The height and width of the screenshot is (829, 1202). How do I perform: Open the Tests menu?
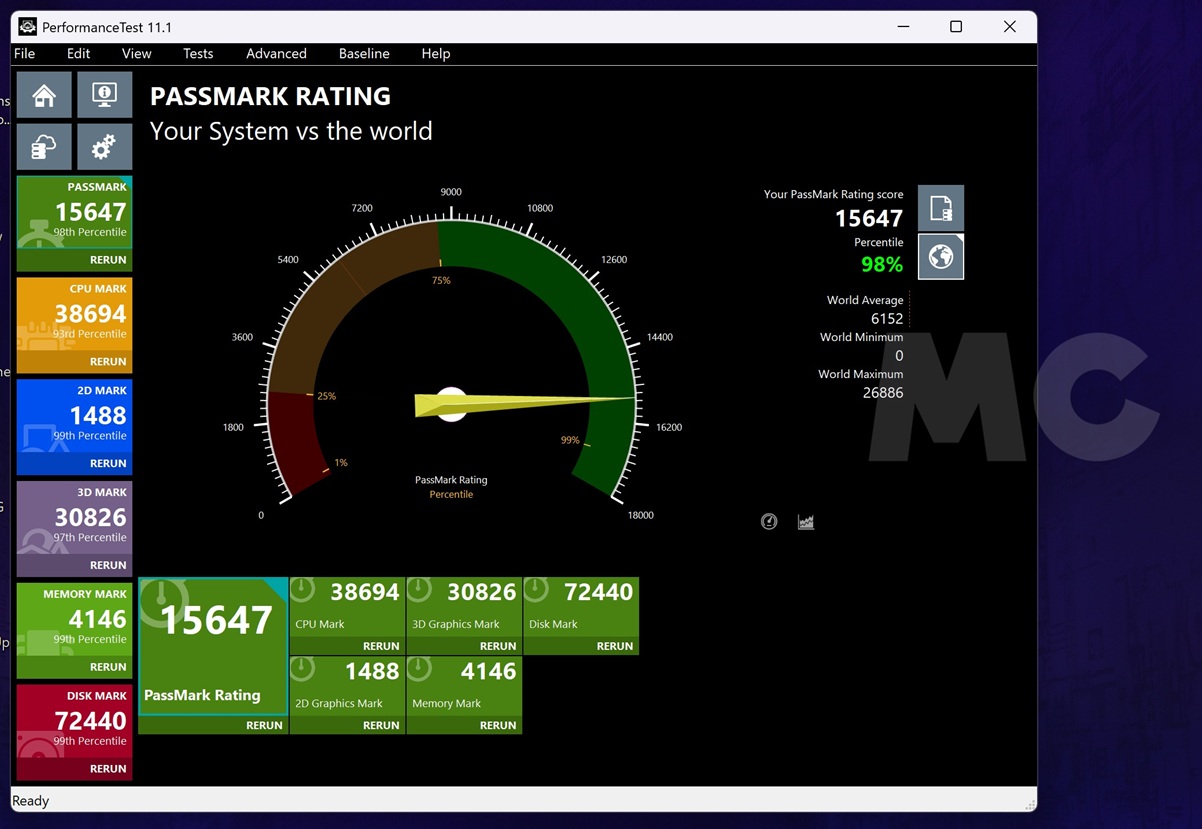[198, 53]
